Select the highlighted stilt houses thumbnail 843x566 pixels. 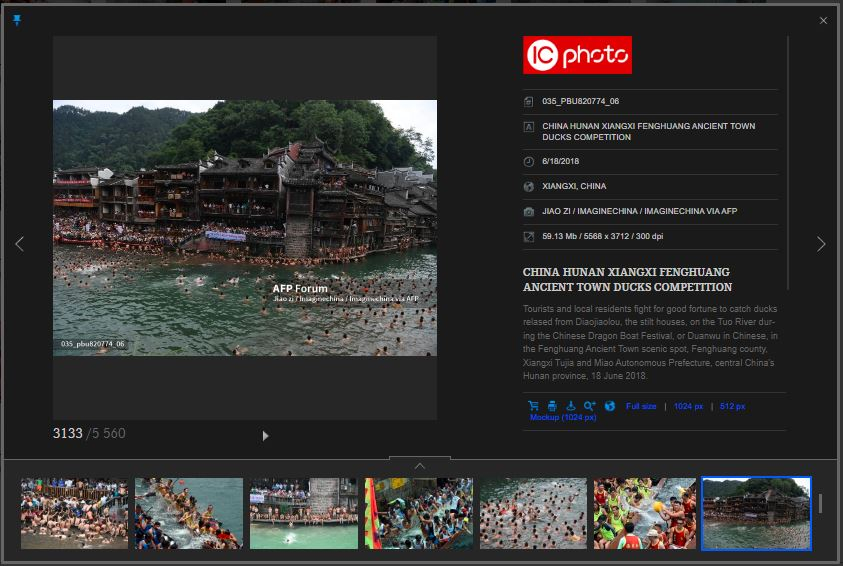coord(756,513)
